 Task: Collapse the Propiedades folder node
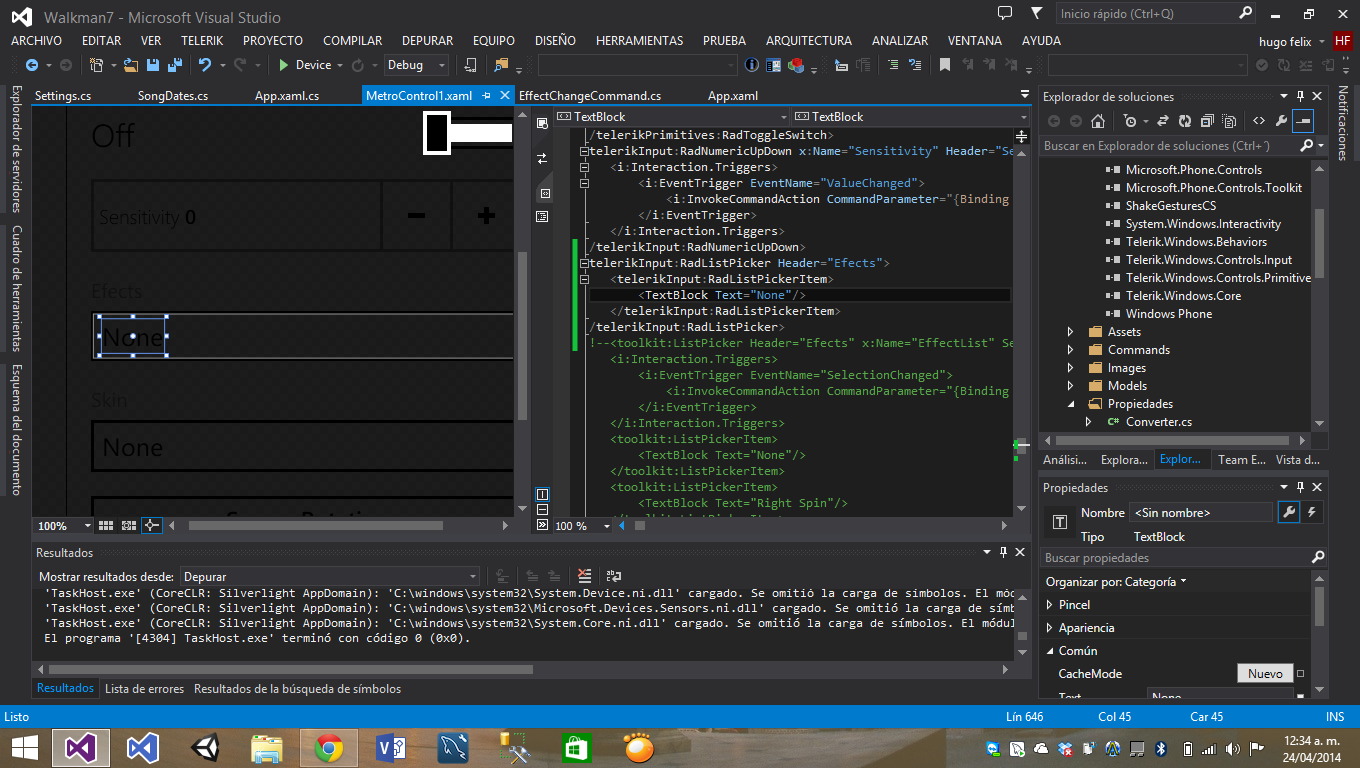(1071, 404)
